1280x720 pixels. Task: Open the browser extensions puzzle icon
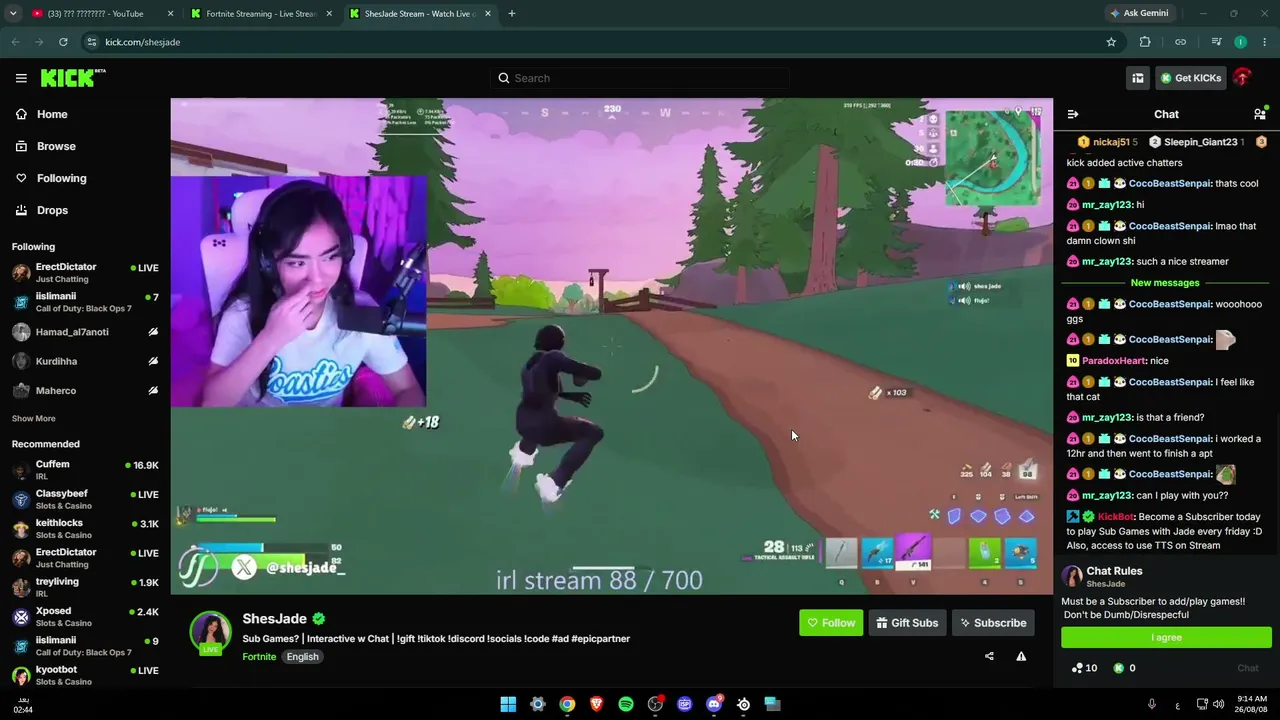1145,42
